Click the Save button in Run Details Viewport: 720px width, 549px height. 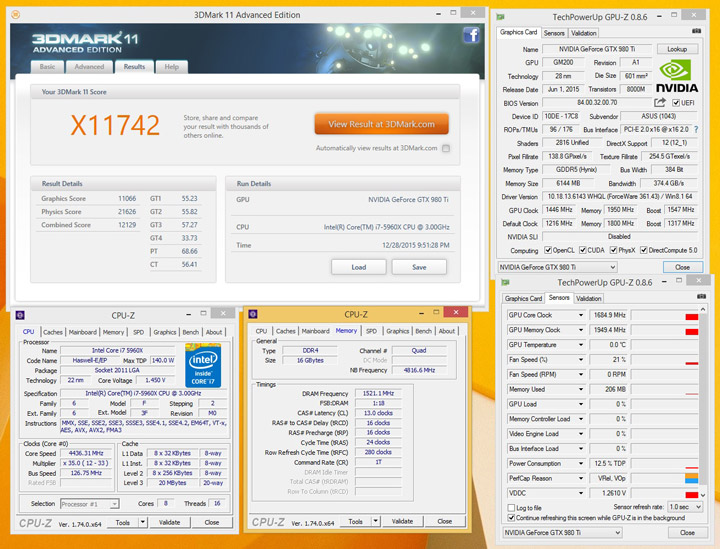click(419, 267)
